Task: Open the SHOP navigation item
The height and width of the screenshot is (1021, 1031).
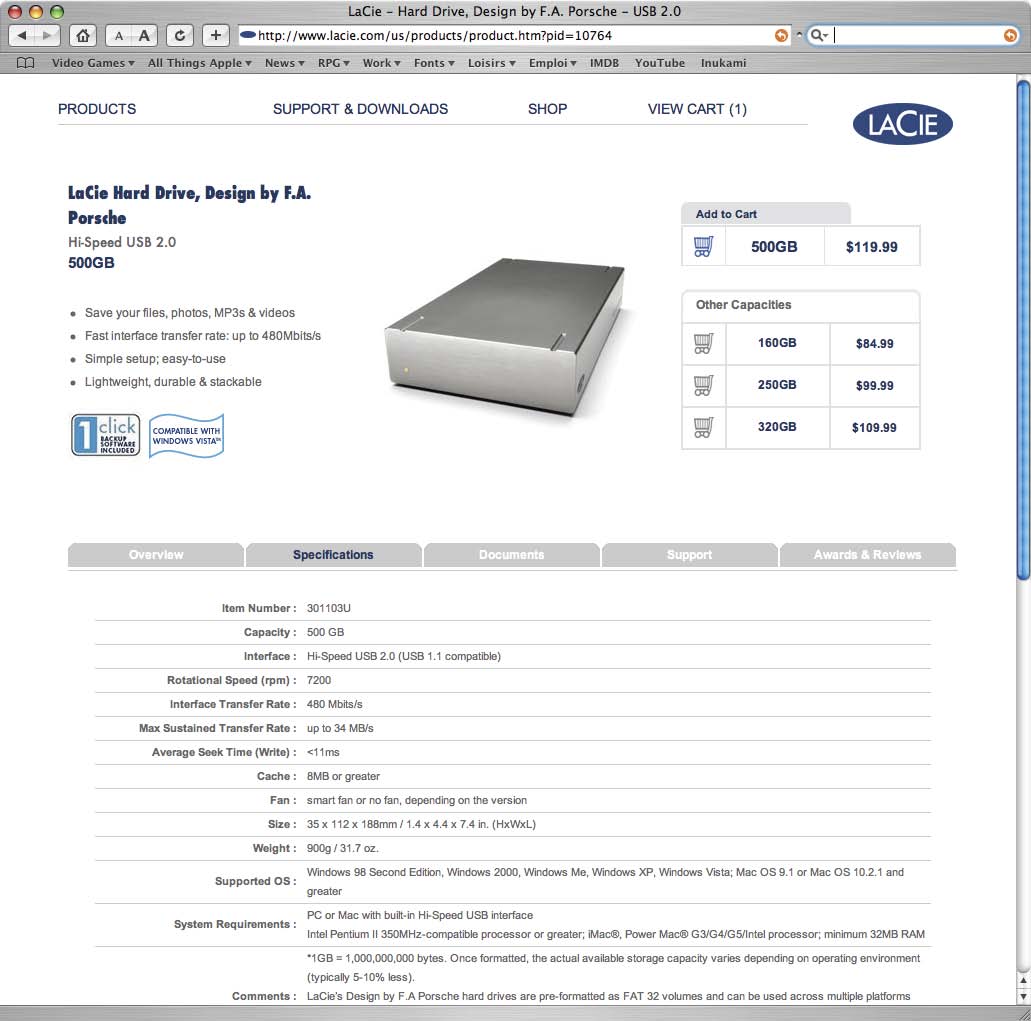Action: point(547,109)
